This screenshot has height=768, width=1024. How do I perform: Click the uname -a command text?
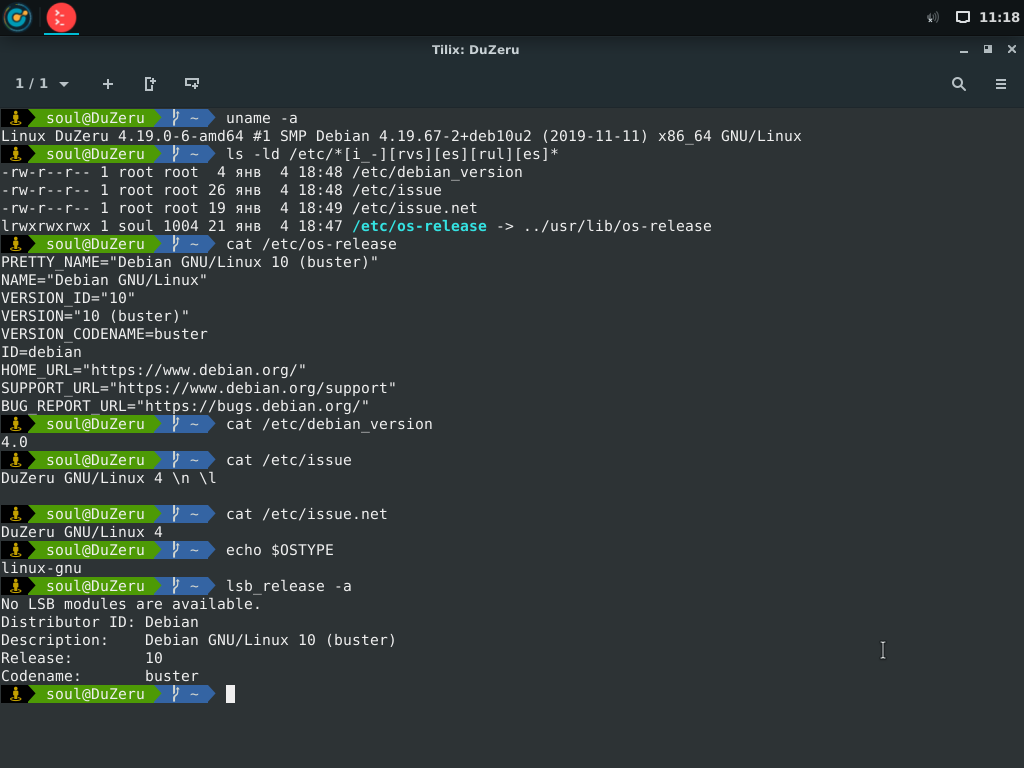click(x=261, y=118)
